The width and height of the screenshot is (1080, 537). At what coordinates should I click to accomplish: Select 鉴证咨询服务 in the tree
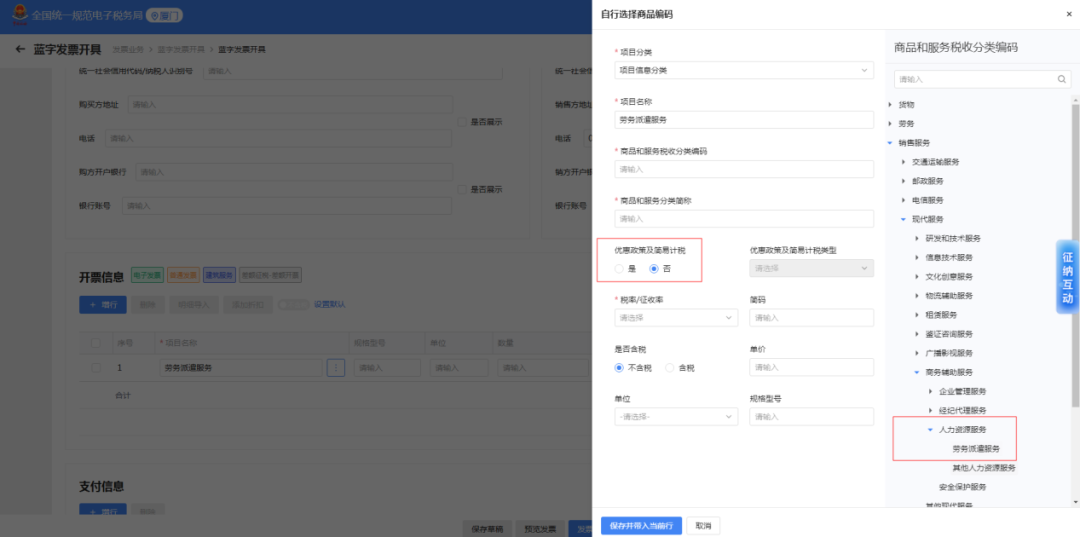(x=949, y=334)
